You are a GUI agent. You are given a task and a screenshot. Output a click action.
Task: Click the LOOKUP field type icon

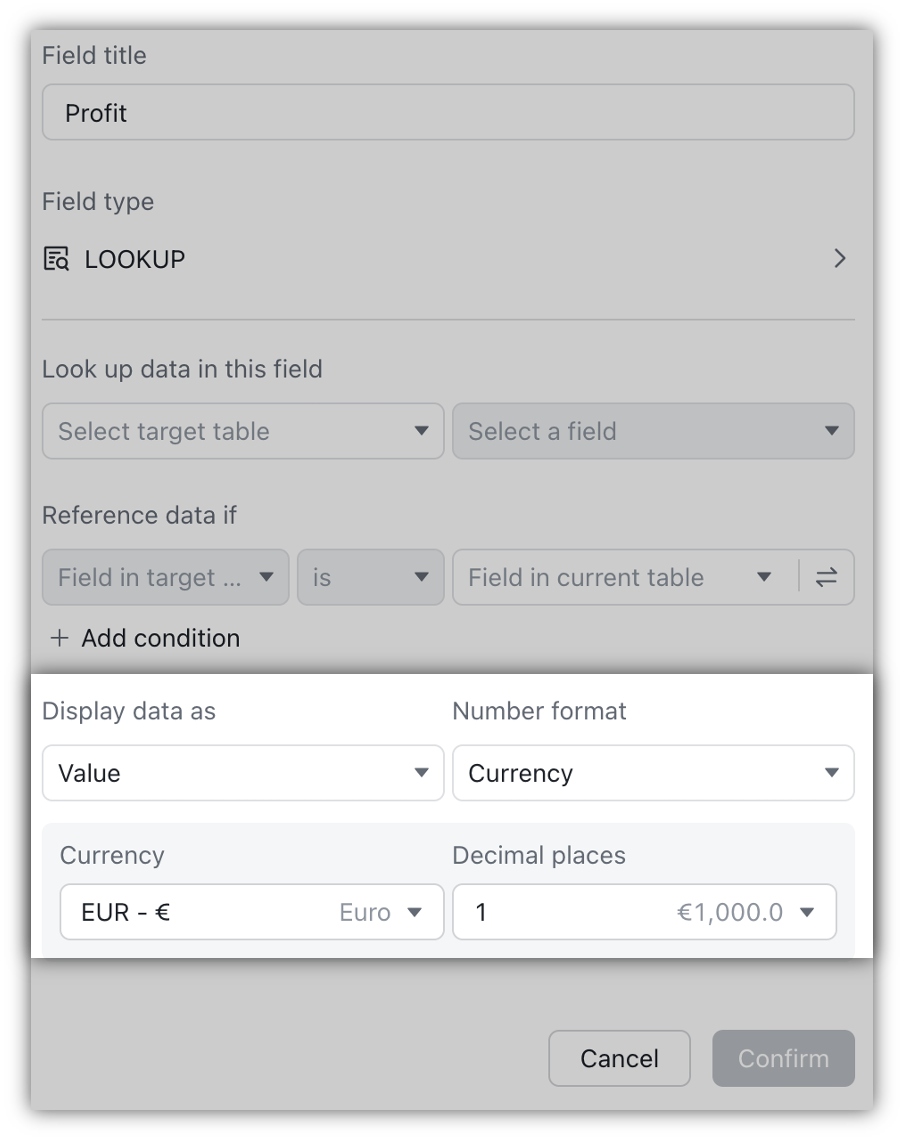[x=57, y=258]
